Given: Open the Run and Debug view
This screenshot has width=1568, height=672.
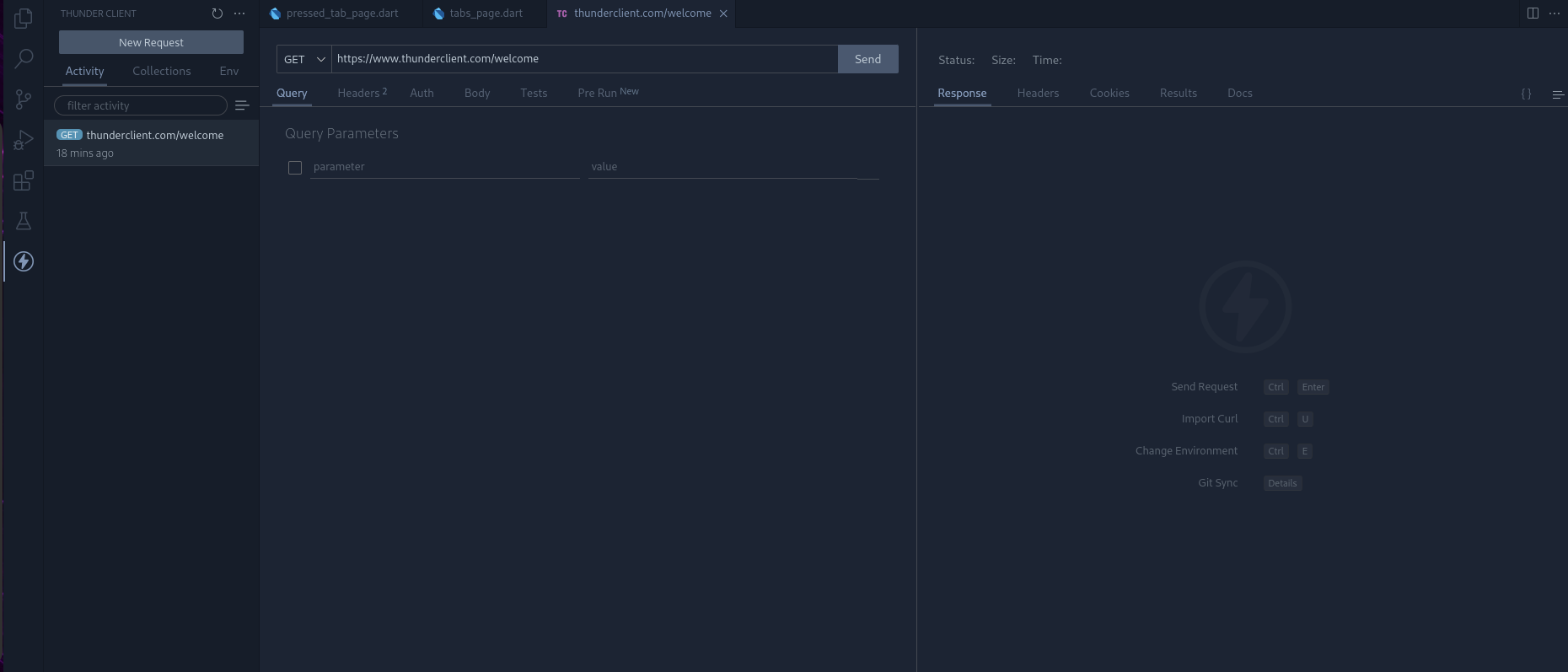Looking at the screenshot, I should point(24,140).
